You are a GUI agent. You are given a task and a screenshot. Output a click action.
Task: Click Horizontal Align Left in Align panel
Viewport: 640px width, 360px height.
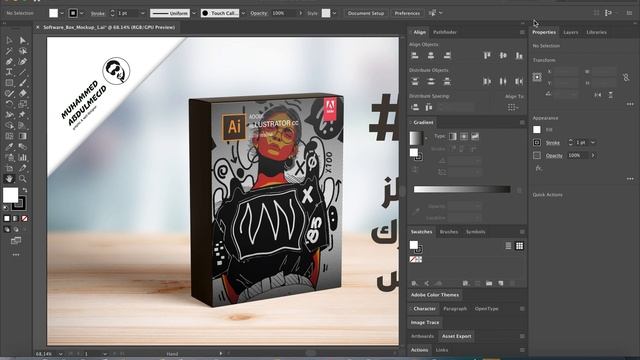pos(415,55)
